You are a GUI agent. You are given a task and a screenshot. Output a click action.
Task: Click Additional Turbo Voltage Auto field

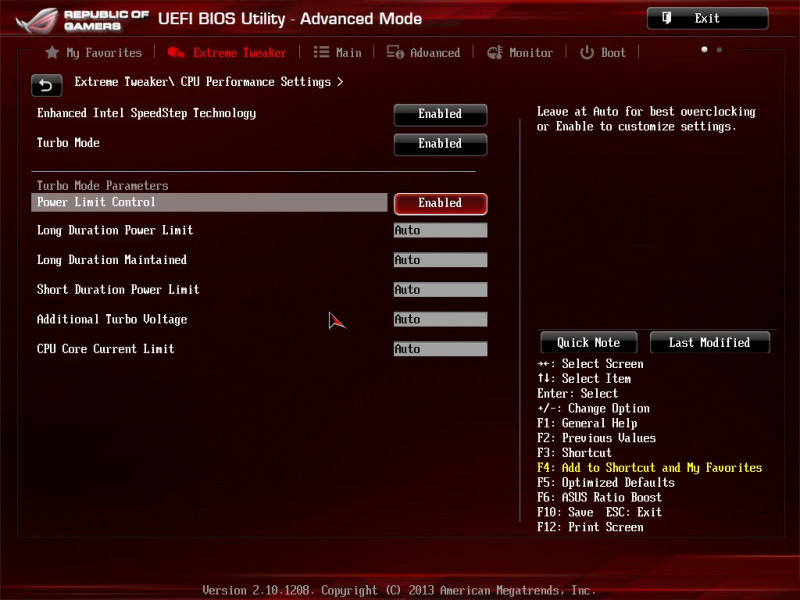point(440,319)
